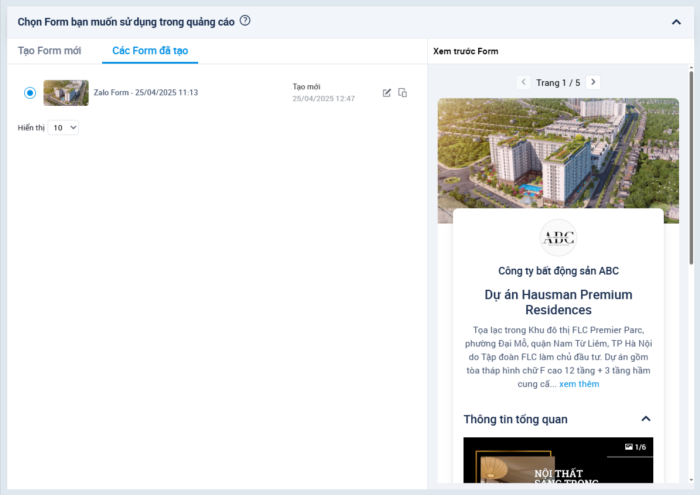The width and height of the screenshot is (700, 495).
Task: Go to next form preview page
Action: [593, 82]
